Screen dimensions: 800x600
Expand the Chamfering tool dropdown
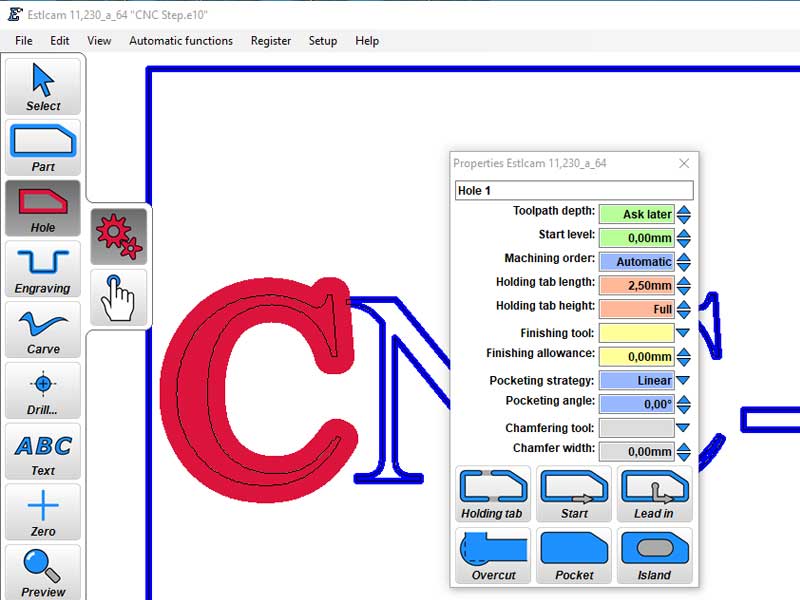click(684, 428)
